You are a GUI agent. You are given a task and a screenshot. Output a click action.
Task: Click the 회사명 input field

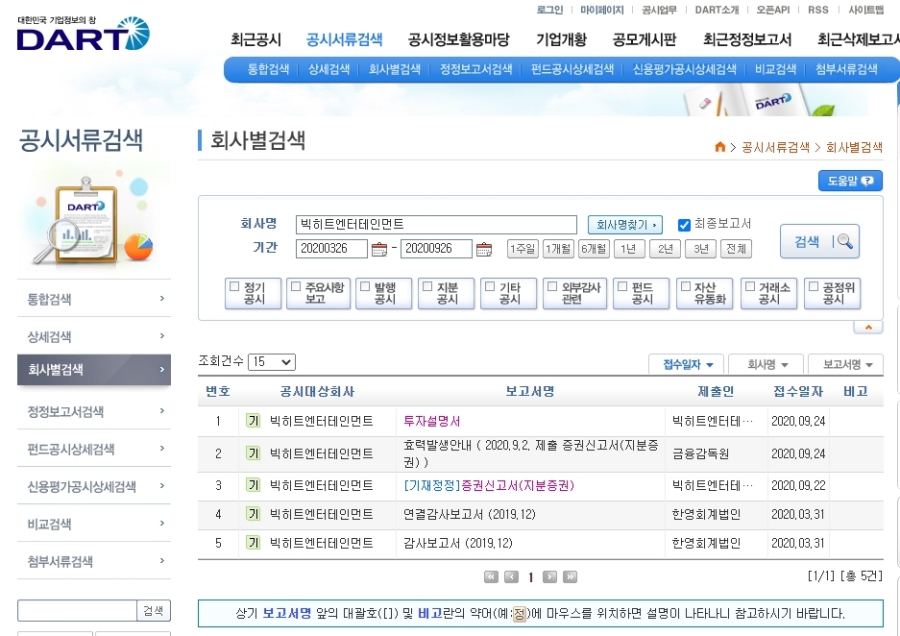(436, 224)
